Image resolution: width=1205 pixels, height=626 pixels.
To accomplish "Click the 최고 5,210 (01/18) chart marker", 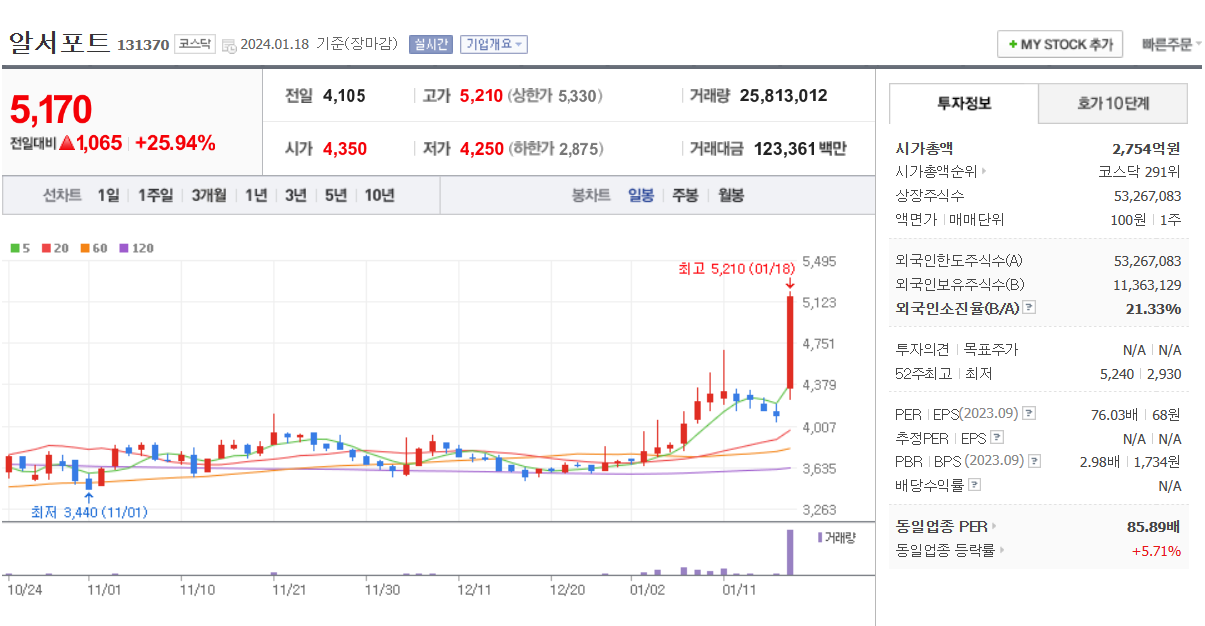I will point(736,268).
